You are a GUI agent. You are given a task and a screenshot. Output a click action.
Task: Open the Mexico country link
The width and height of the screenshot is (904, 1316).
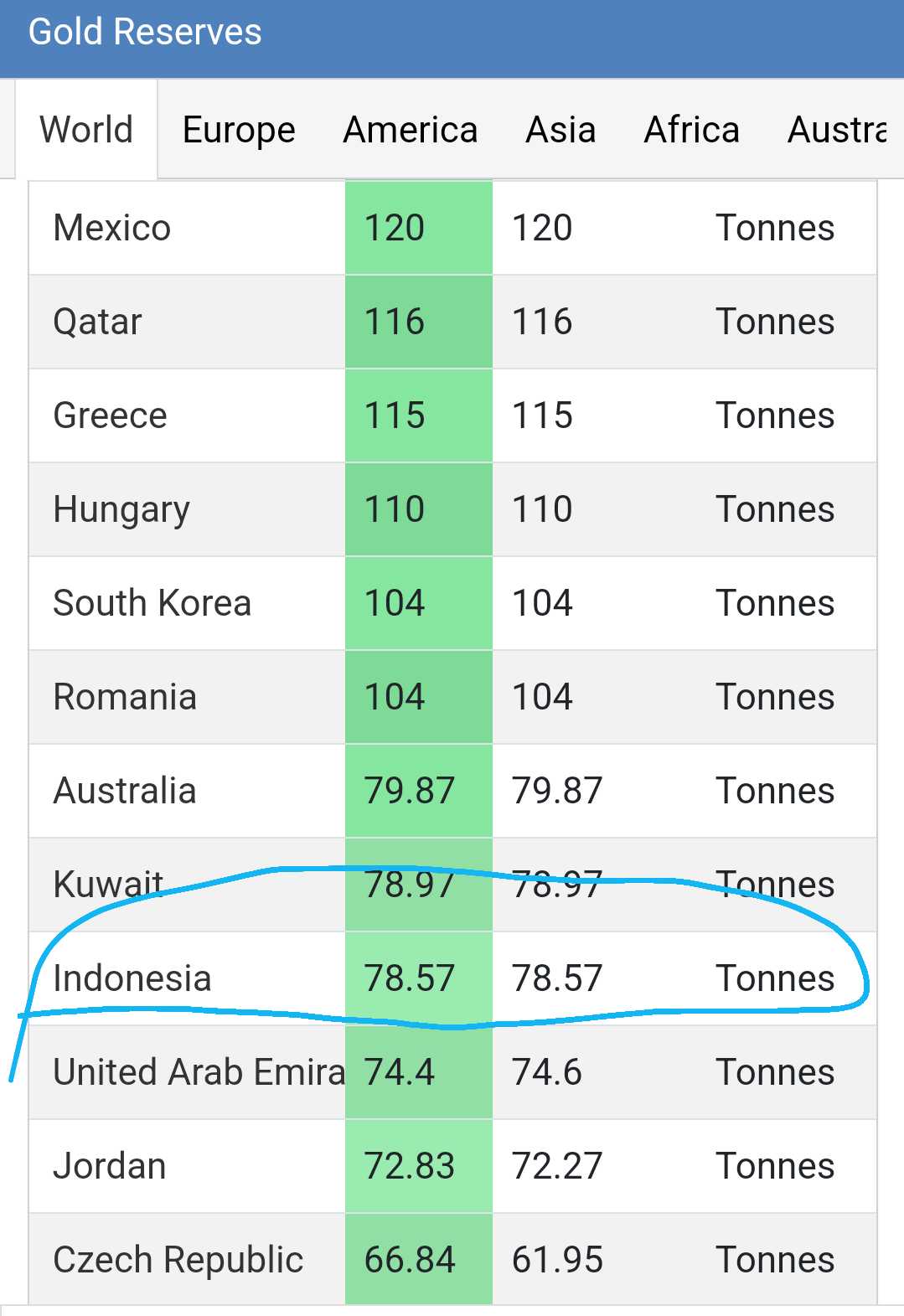click(x=111, y=228)
